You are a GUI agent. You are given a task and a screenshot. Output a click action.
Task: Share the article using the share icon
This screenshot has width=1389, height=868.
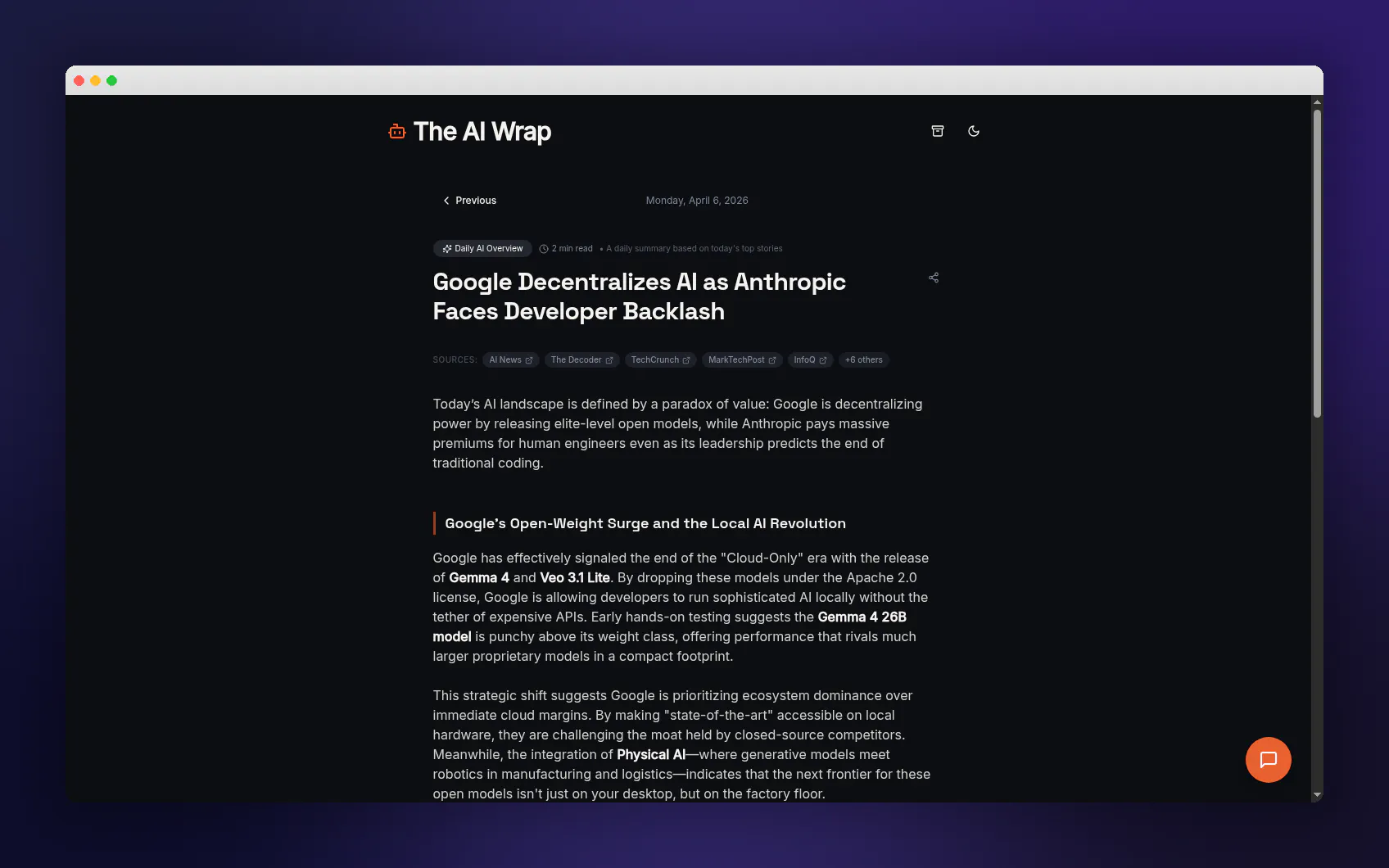coord(934,278)
